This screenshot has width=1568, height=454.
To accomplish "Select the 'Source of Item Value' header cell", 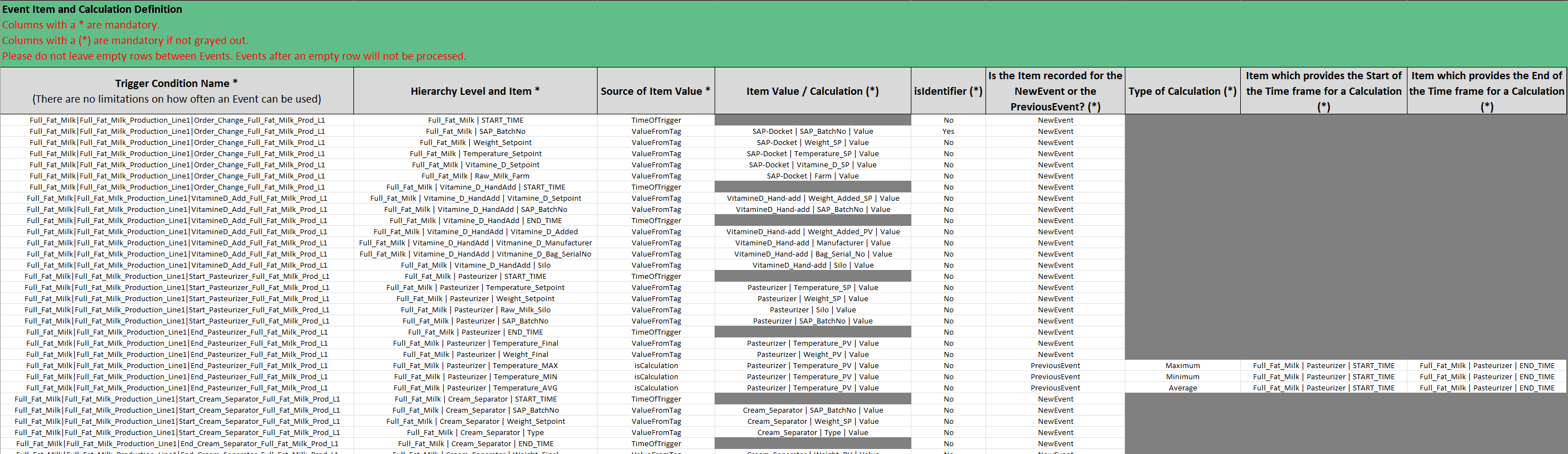I will pos(655,91).
